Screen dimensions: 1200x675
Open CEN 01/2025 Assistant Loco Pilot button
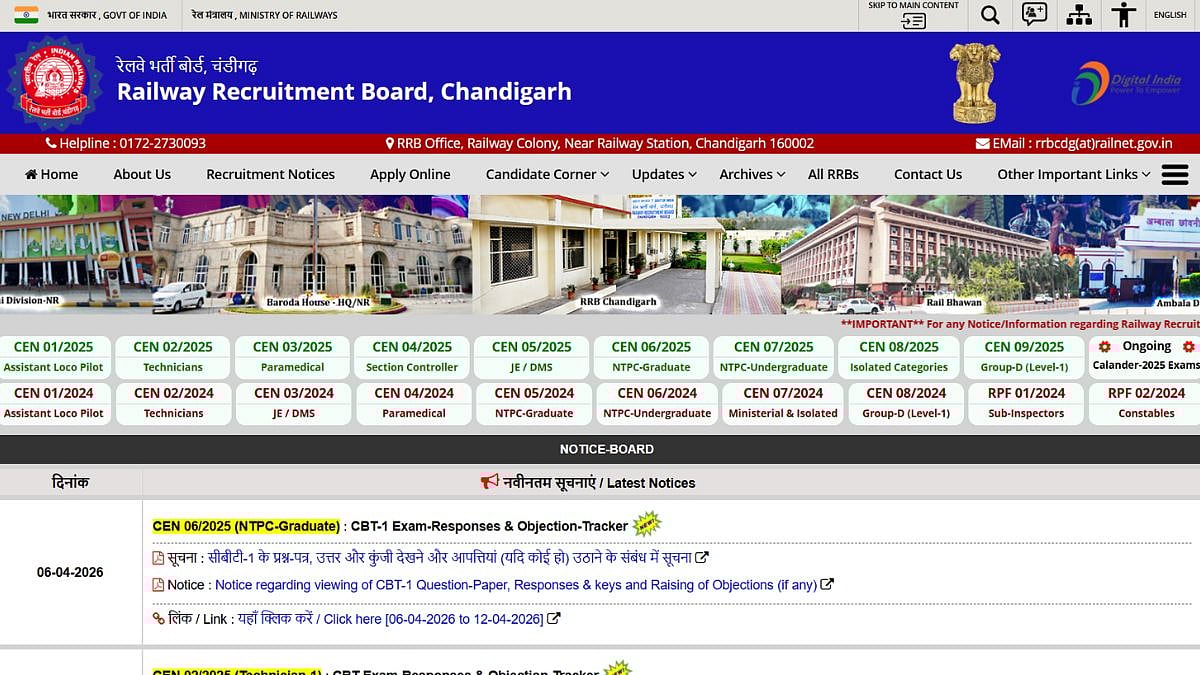[54, 357]
